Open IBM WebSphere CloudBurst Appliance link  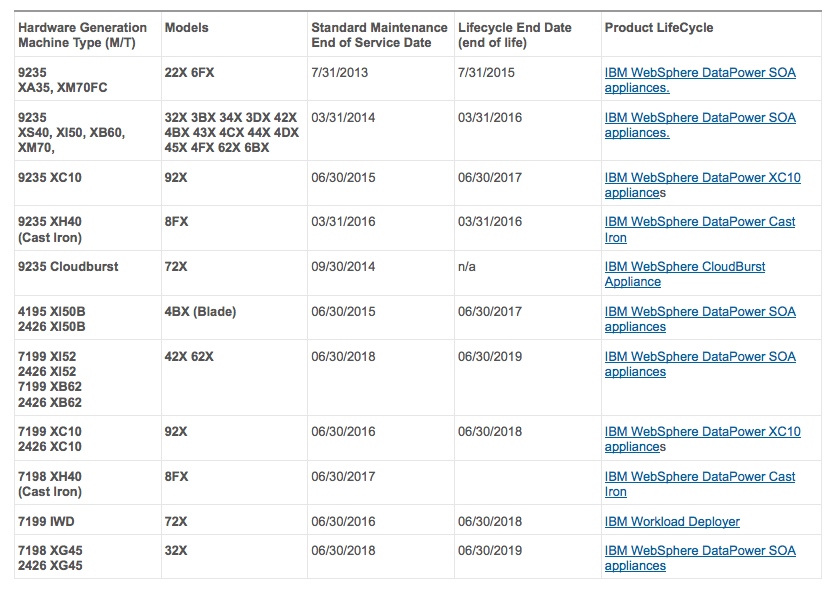[x=684, y=274]
